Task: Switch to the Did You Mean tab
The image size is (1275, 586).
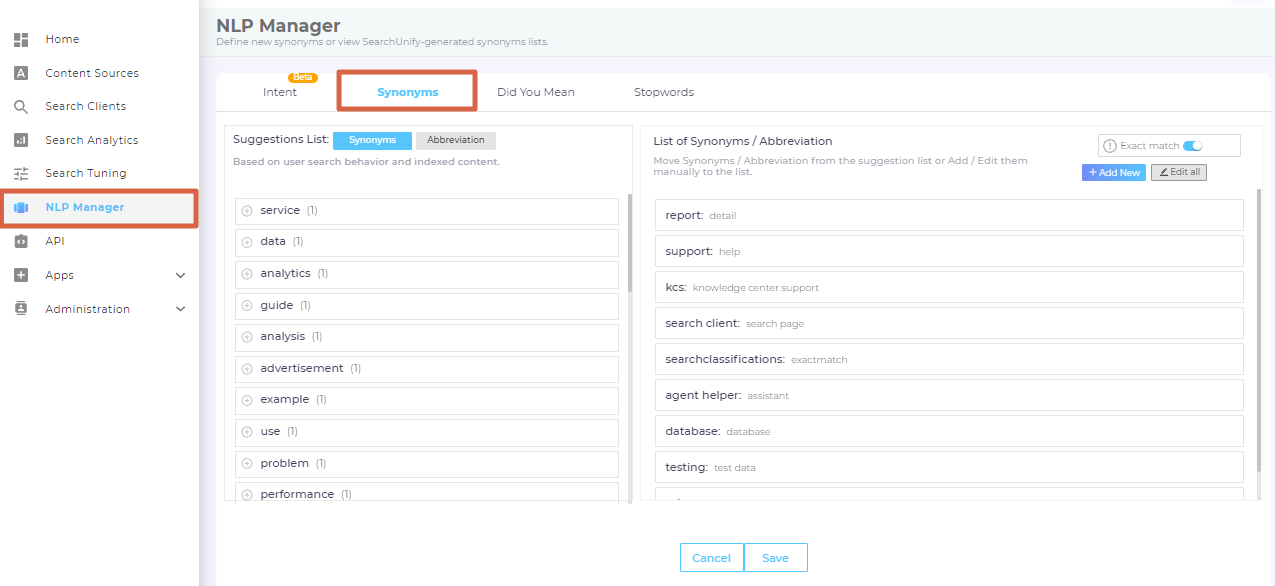Action: [536, 92]
